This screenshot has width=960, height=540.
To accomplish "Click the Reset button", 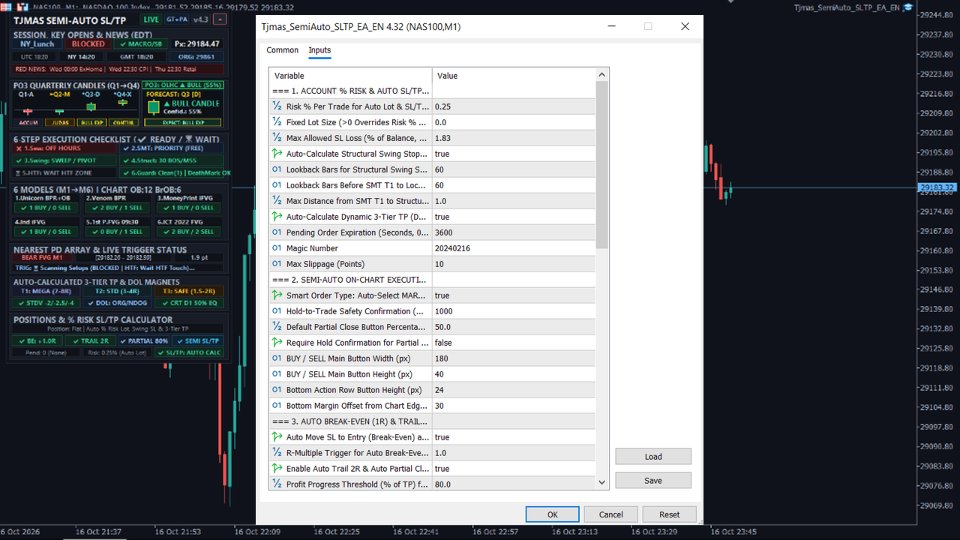I will 669,514.
